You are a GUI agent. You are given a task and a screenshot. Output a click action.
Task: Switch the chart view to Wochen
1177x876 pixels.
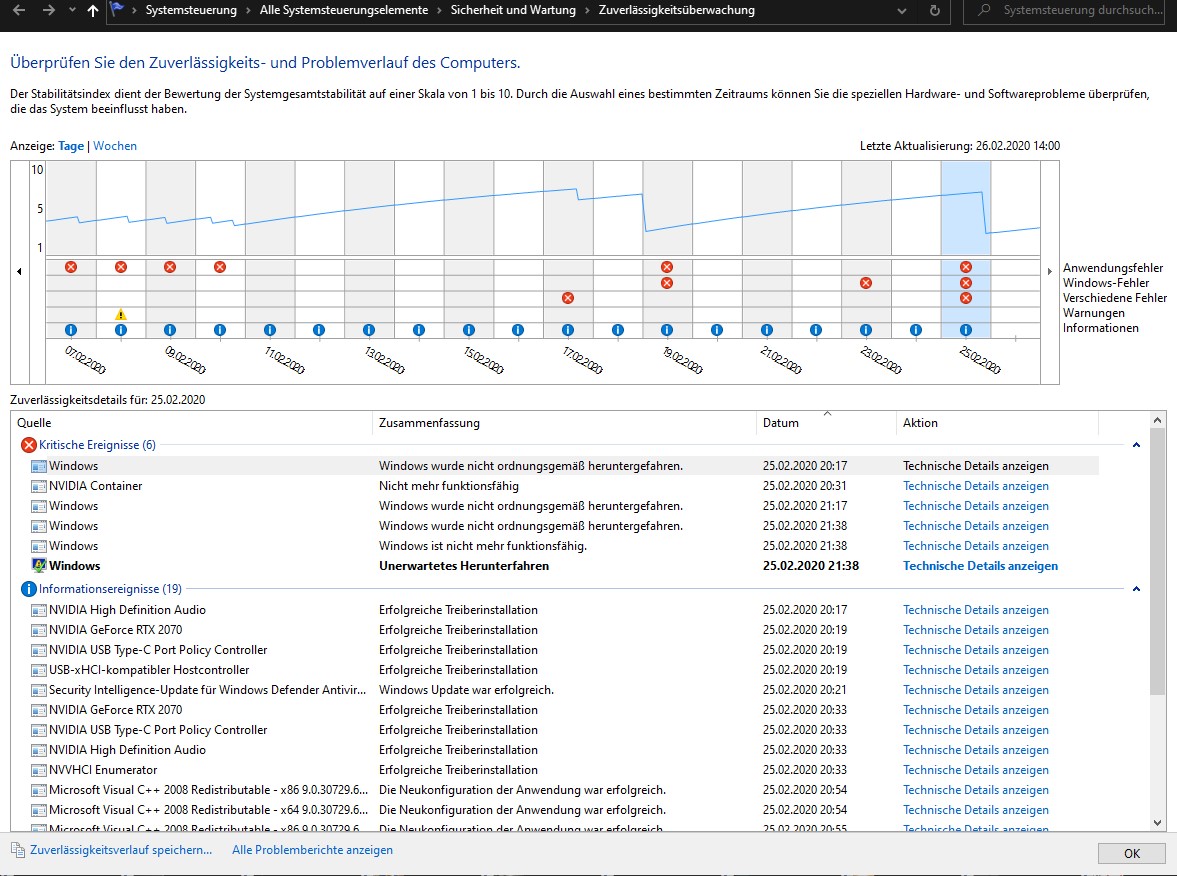115,146
